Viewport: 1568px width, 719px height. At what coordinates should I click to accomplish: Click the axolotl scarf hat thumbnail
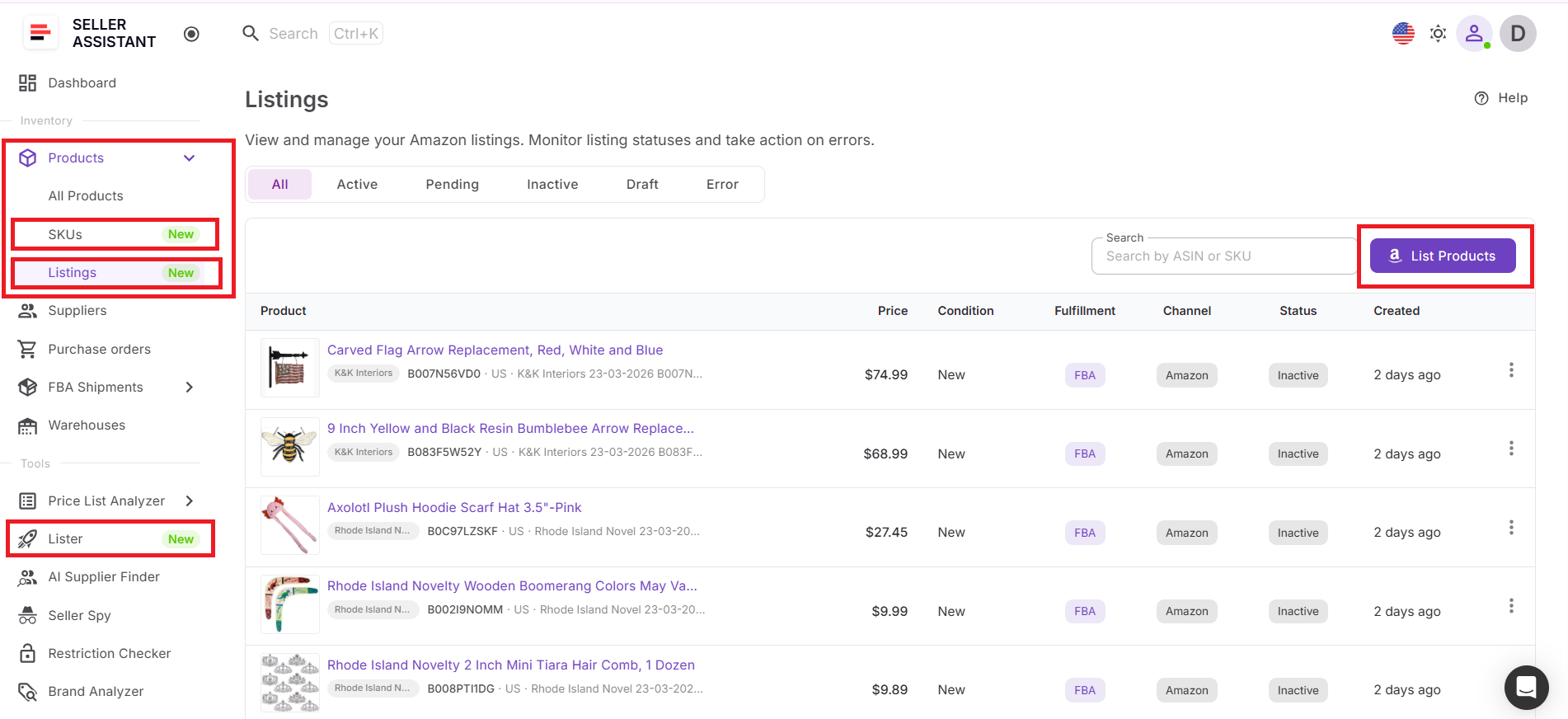[x=290, y=525]
